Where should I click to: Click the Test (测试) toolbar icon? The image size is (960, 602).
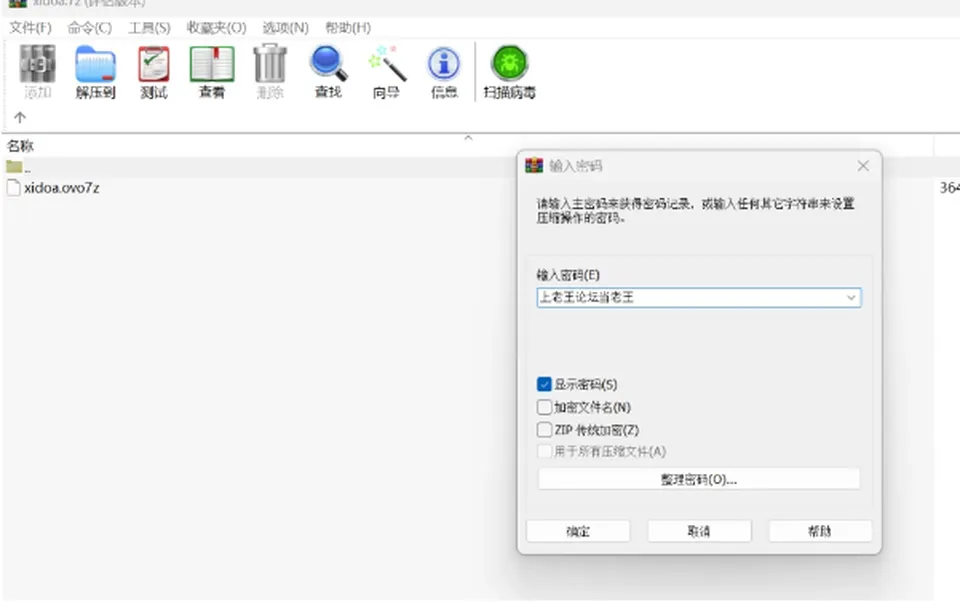[x=154, y=71]
